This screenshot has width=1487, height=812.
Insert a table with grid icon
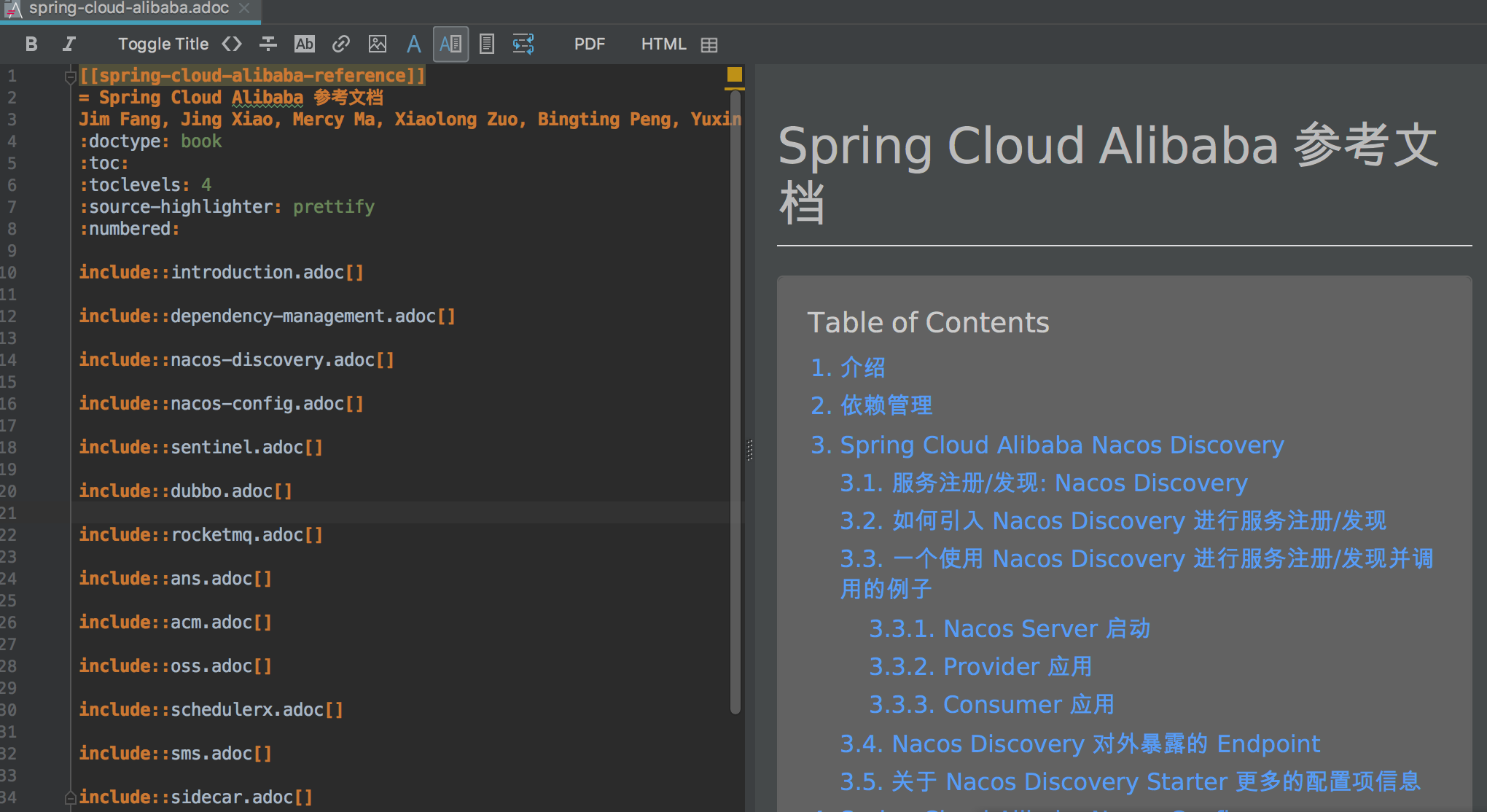click(x=709, y=44)
